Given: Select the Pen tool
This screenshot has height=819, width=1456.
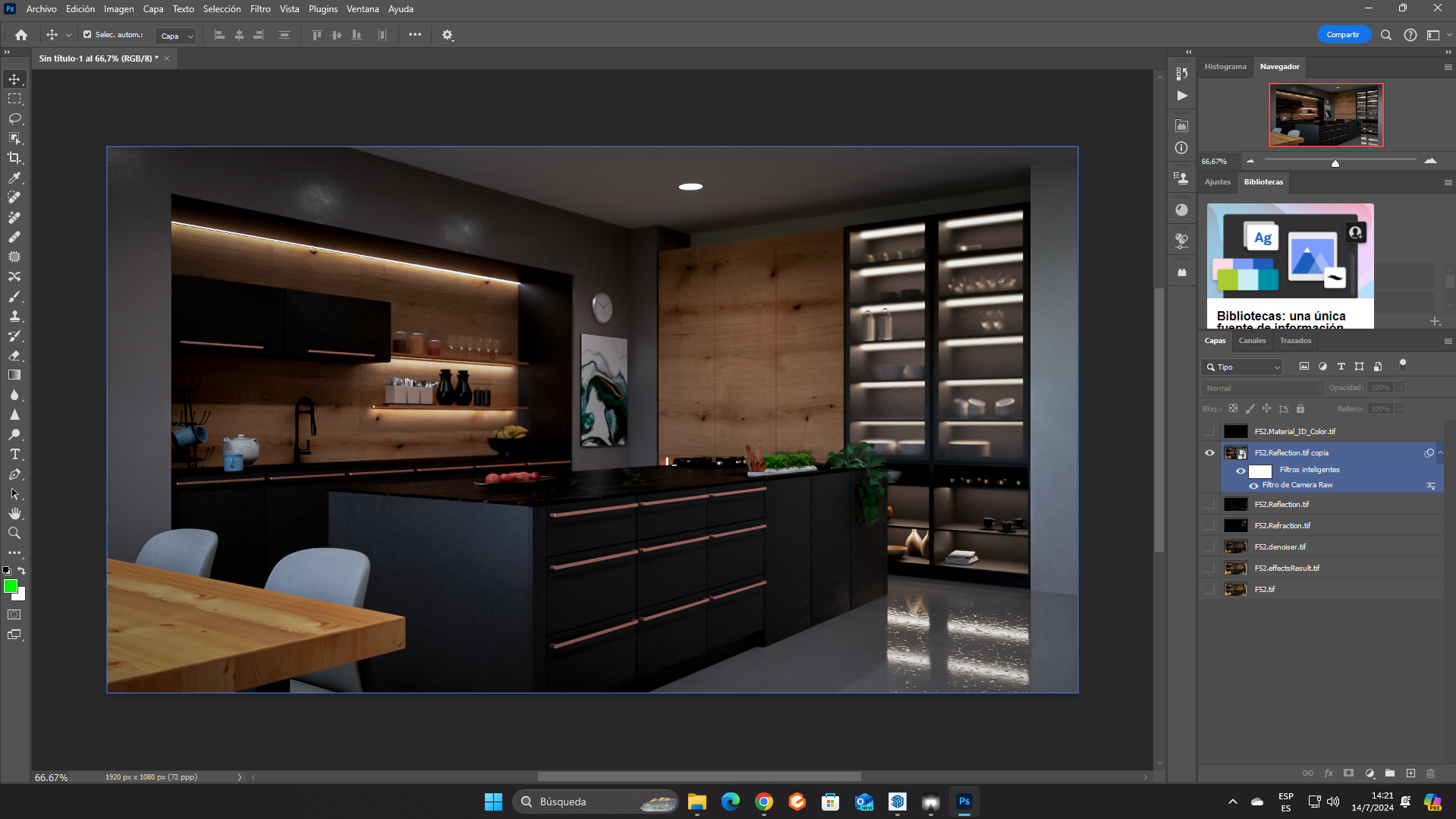Looking at the screenshot, I should [x=14, y=474].
